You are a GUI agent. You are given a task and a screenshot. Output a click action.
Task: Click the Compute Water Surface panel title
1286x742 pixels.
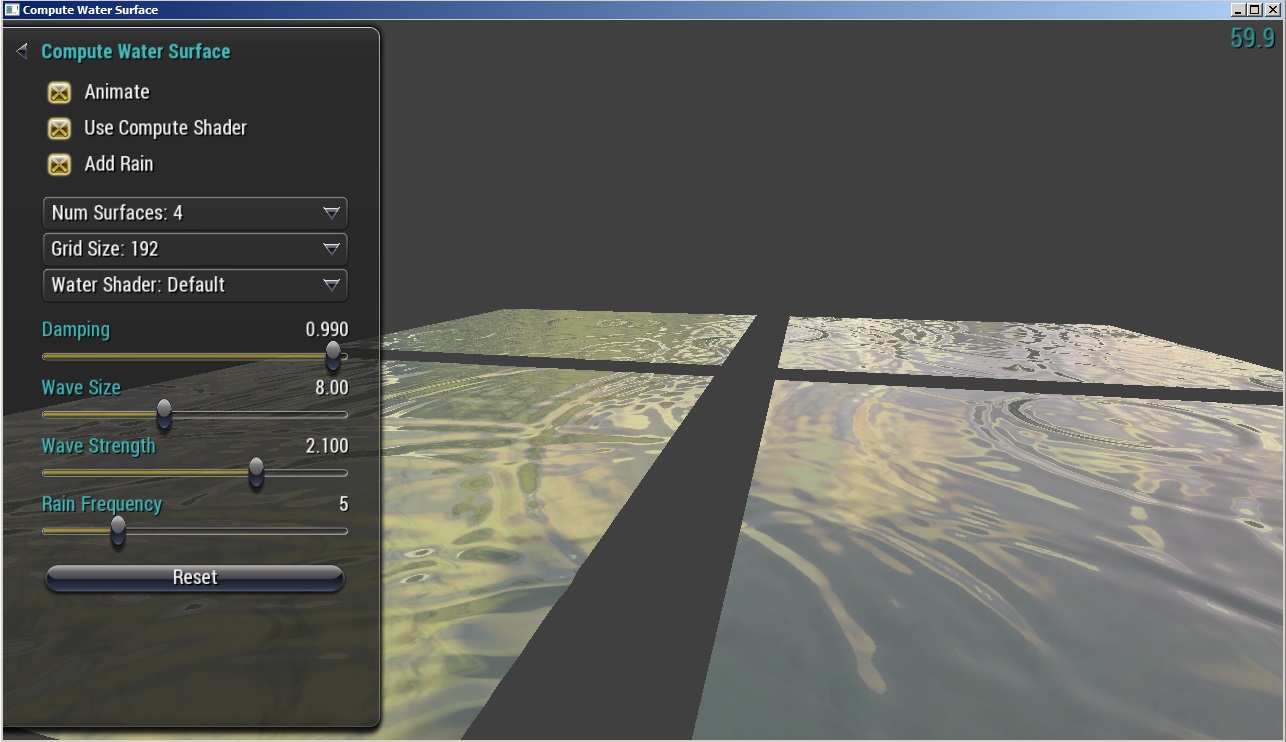136,51
